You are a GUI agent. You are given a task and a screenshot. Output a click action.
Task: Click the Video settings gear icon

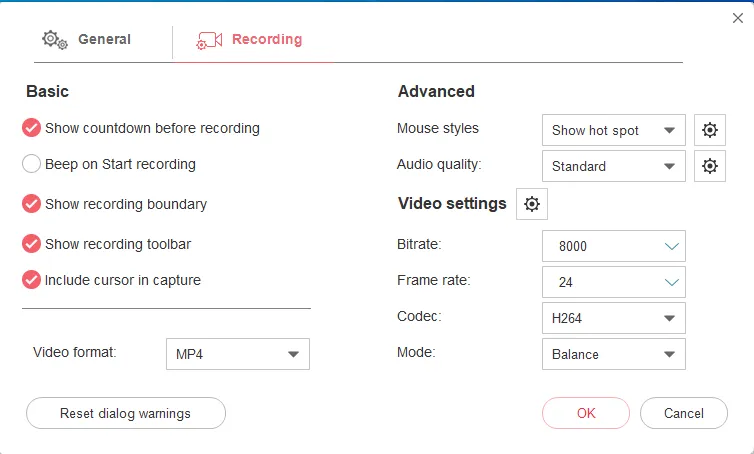[x=532, y=204]
